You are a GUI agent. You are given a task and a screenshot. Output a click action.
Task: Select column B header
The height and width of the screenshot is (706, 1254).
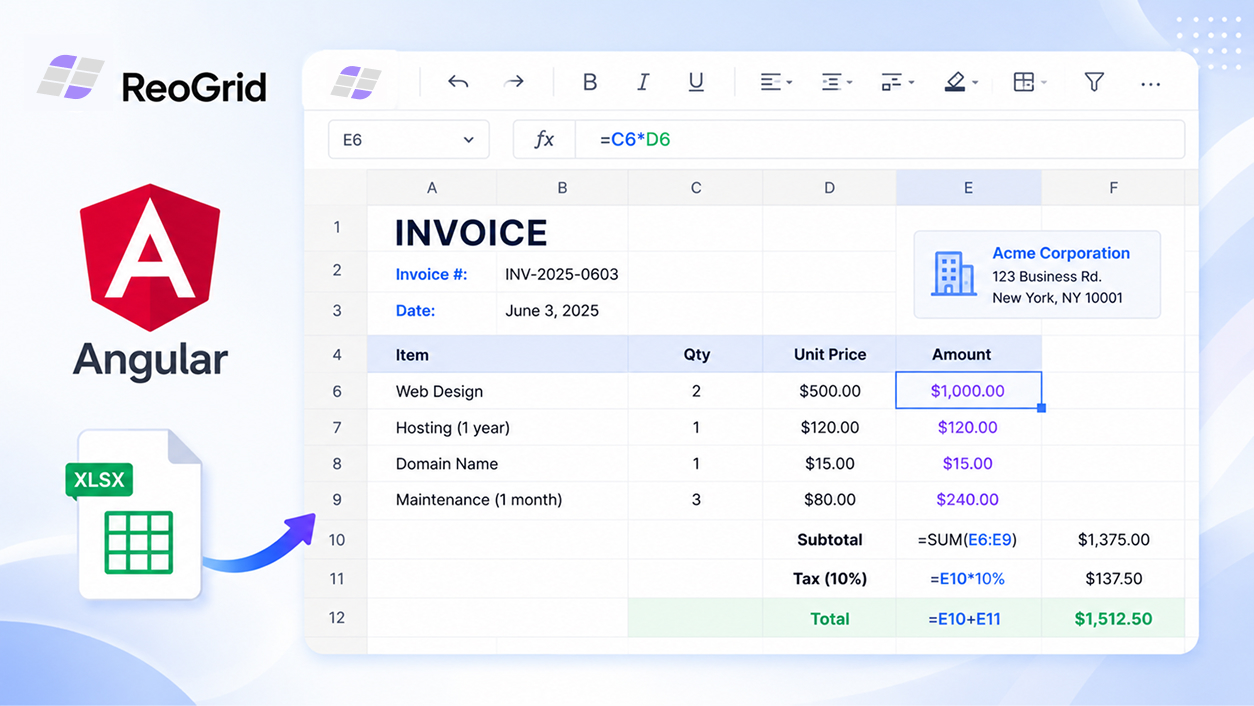pyautogui.click(x=563, y=188)
